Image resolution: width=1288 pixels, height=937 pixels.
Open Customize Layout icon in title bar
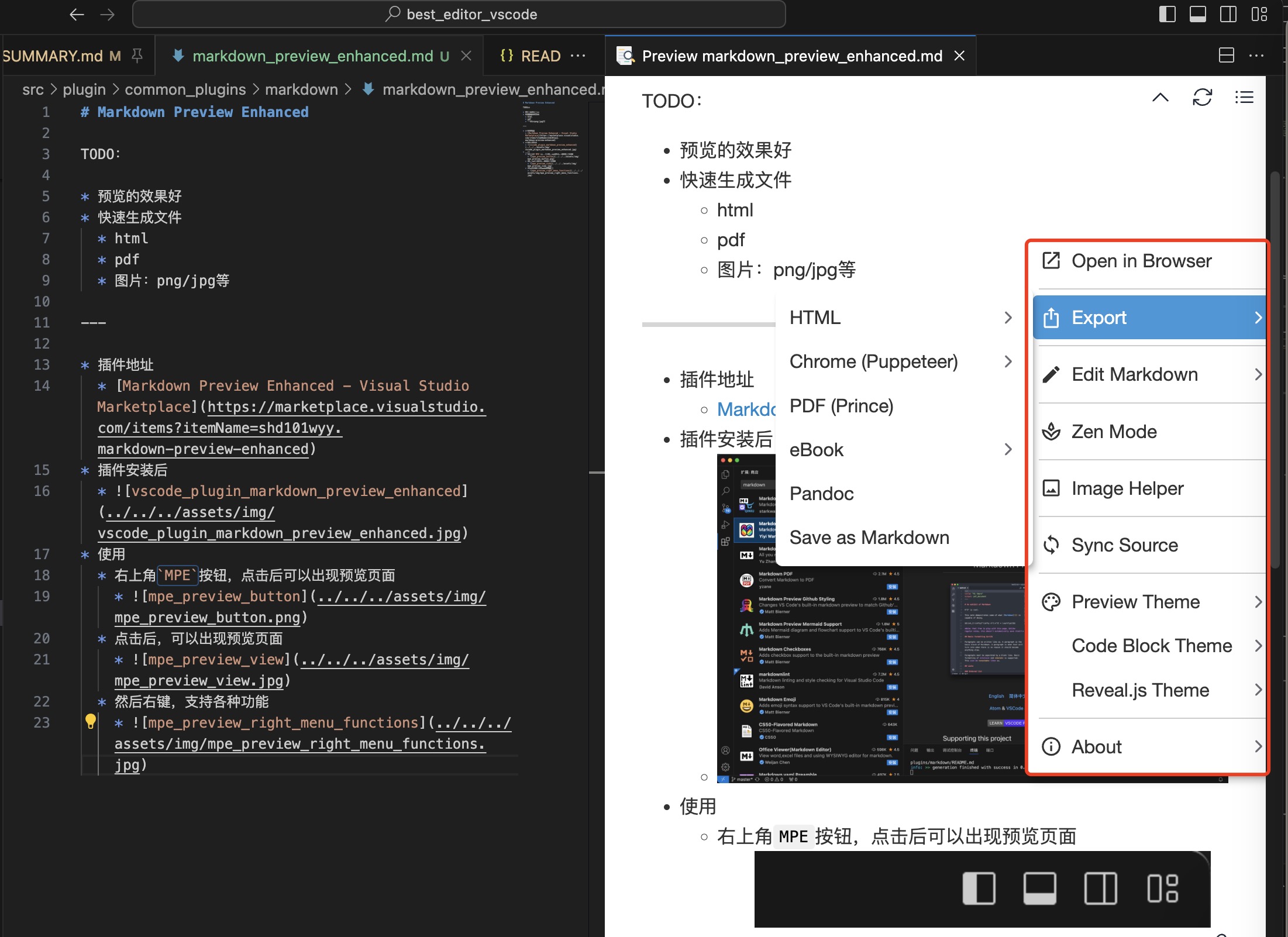click(x=1259, y=14)
